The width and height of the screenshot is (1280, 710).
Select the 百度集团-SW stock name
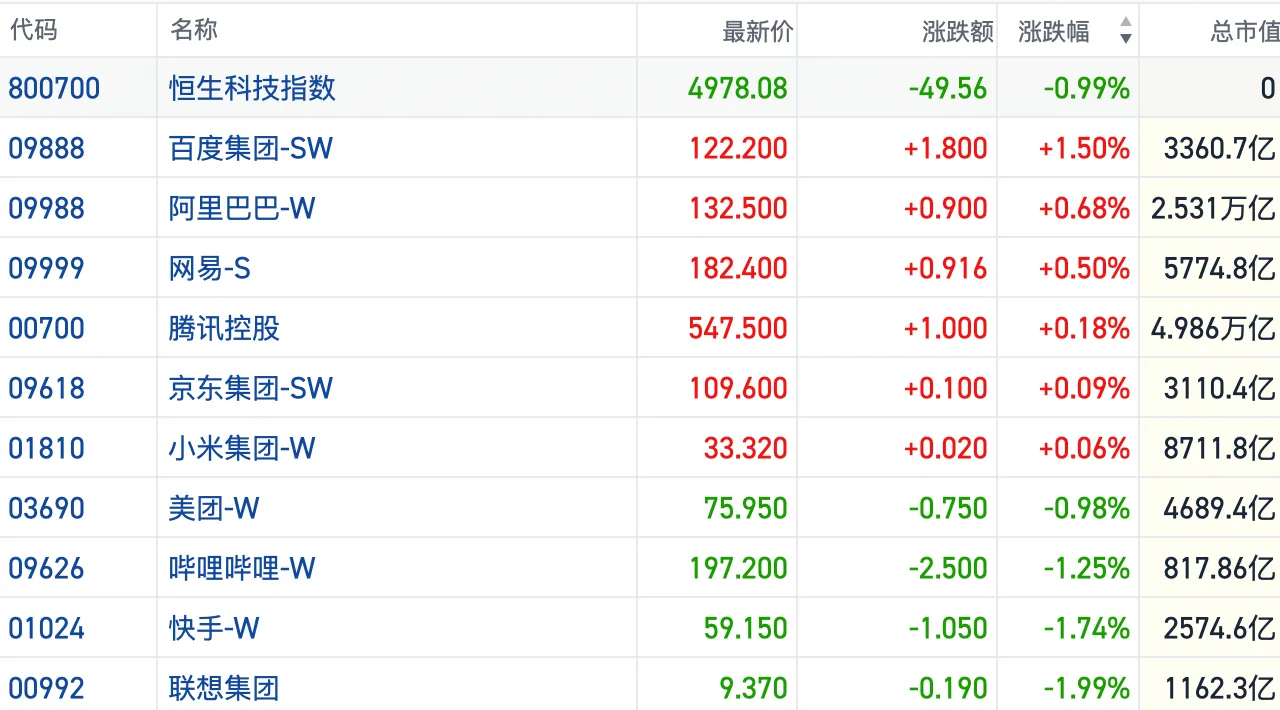[x=250, y=148]
